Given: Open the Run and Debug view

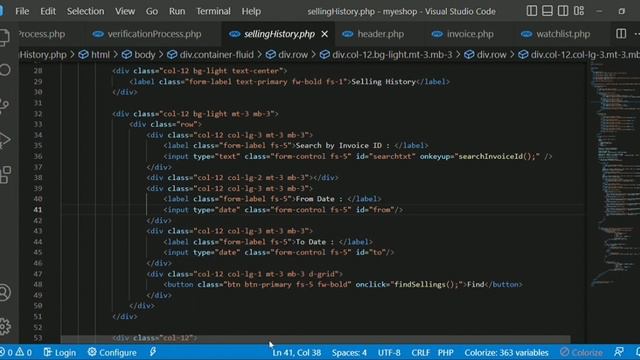Looking at the screenshot, I should (4, 140).
